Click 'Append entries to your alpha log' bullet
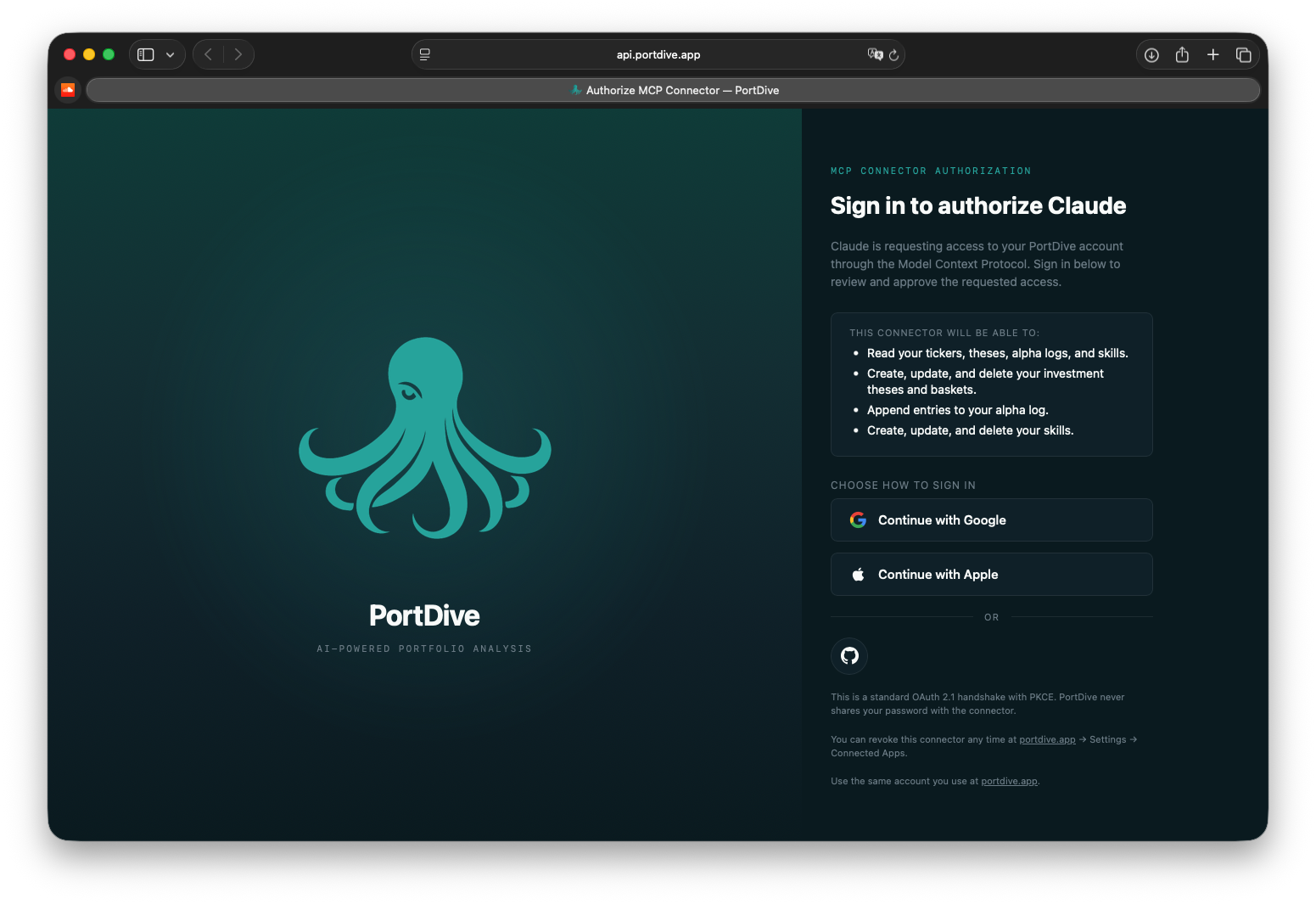The height and width of the screenshot is (904, 1316). [x=957, y=410]
